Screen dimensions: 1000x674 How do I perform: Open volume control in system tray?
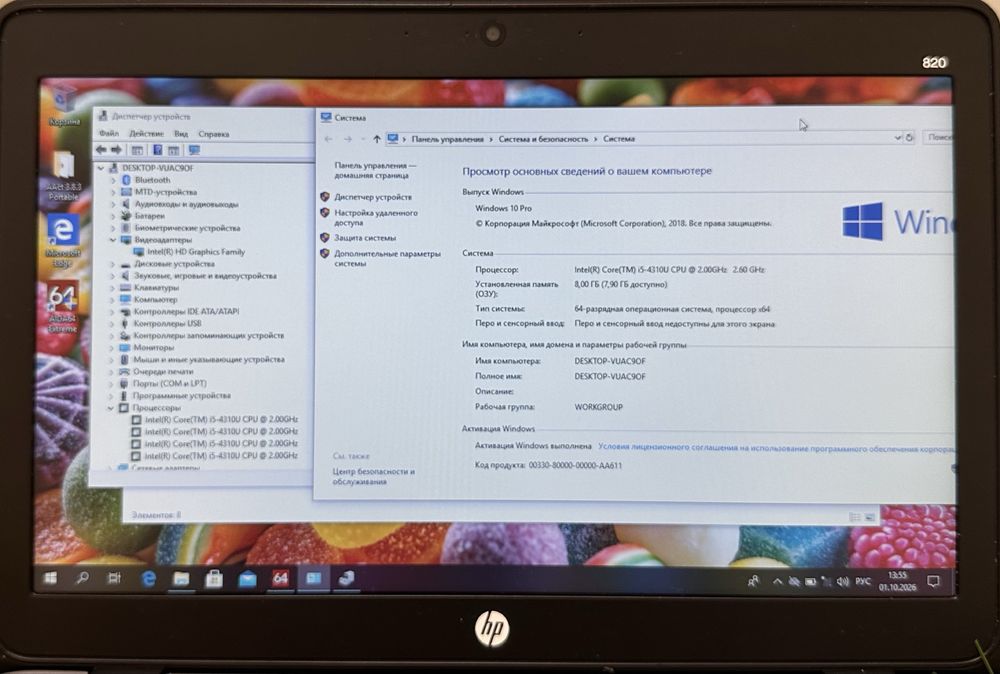[x=842, y=582]
